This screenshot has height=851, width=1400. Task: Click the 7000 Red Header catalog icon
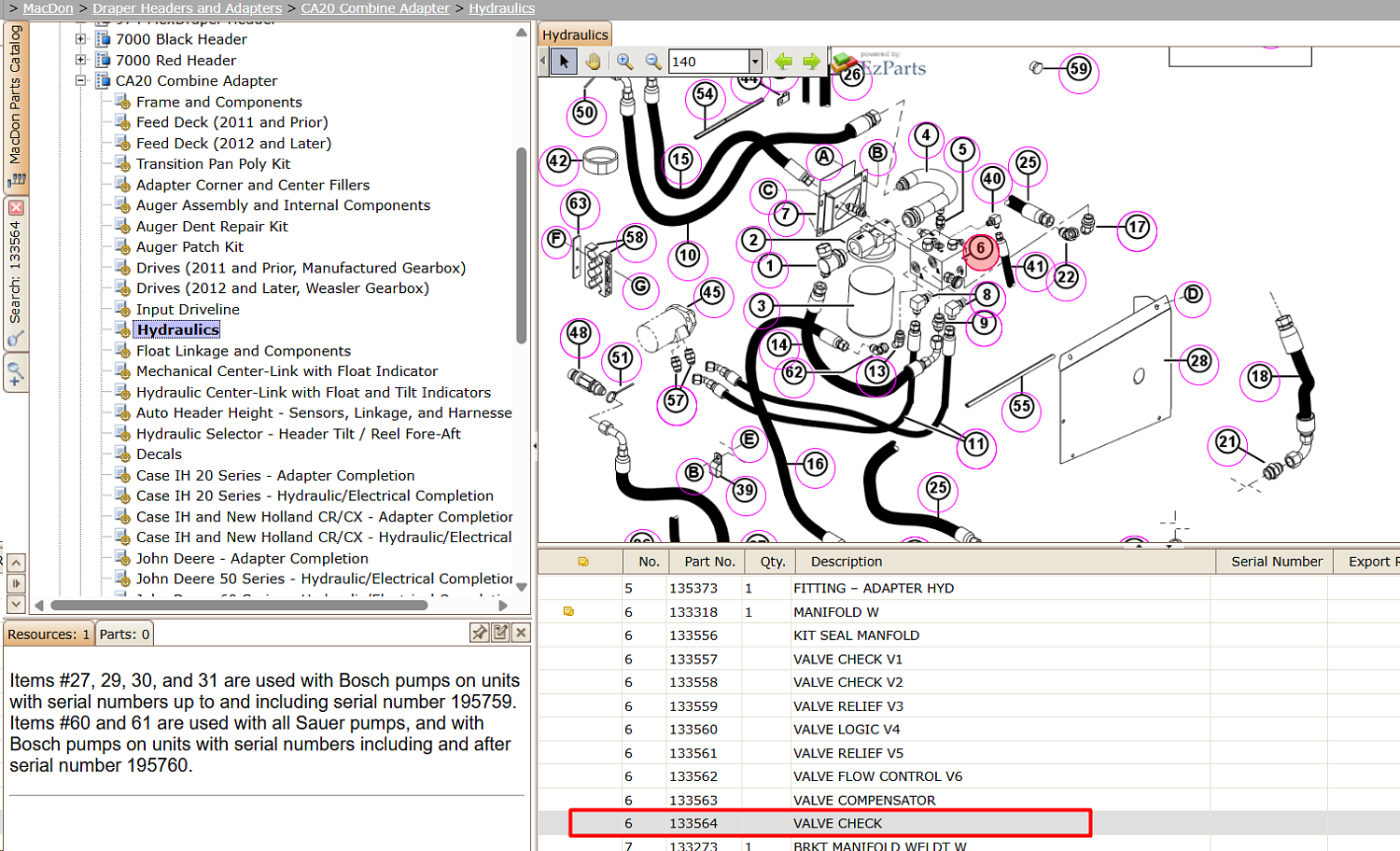[104, 60]
